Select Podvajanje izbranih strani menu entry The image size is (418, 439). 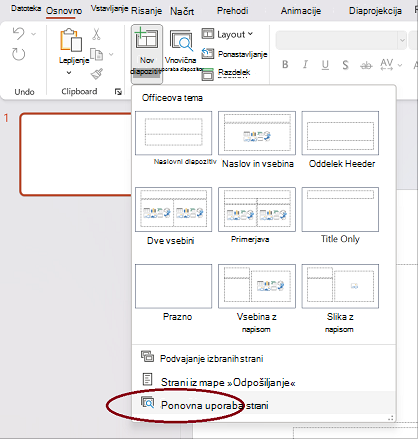click(264, 358)
